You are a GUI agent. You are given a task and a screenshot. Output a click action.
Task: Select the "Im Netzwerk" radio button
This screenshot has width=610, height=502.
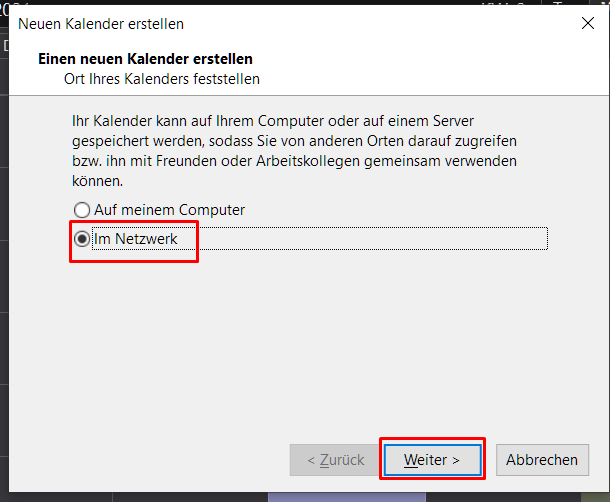point(83,239)
